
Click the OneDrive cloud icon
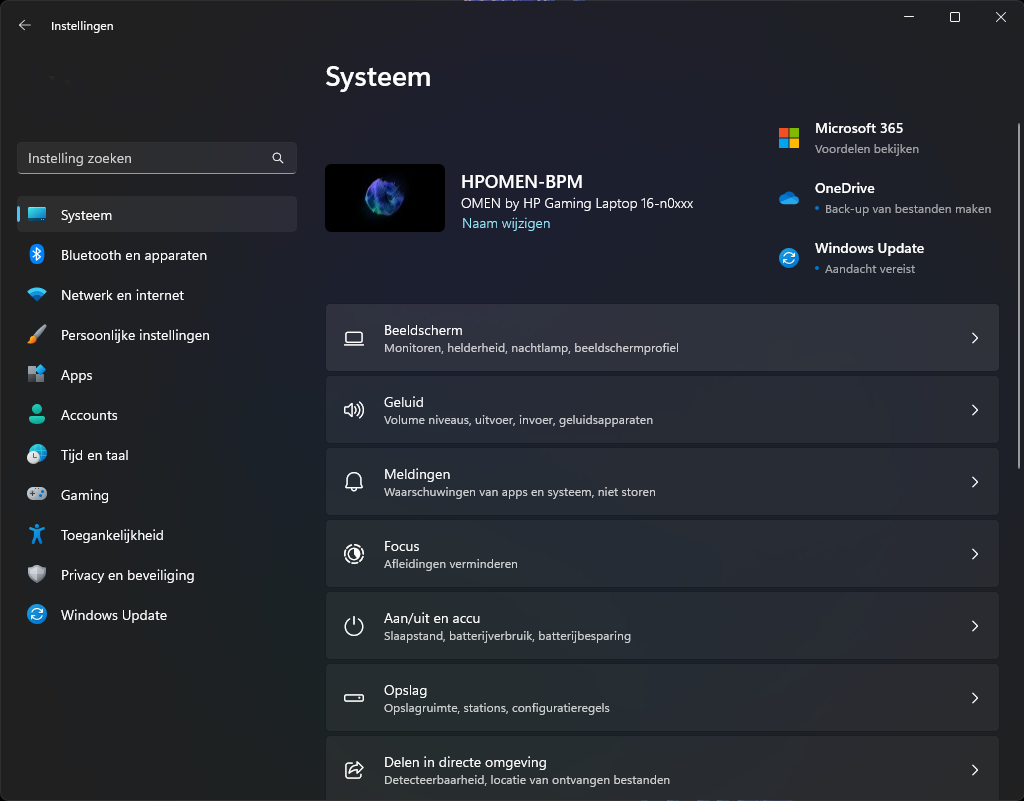click(x=789, y=198)
